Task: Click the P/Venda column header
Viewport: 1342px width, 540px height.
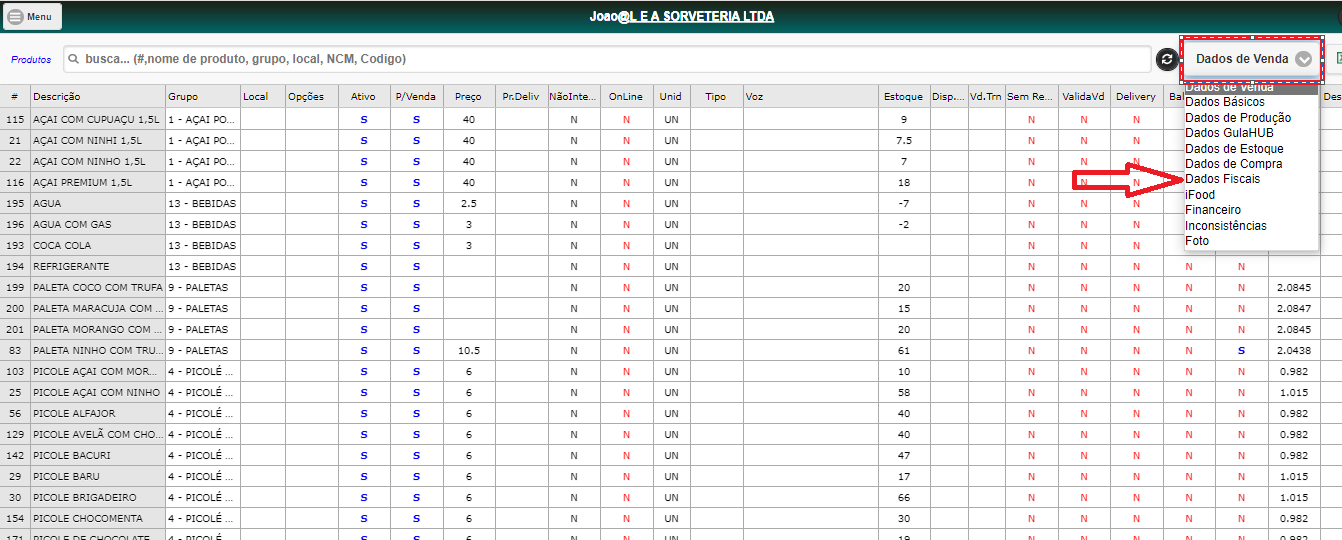Action: click(x=416, y=97)
